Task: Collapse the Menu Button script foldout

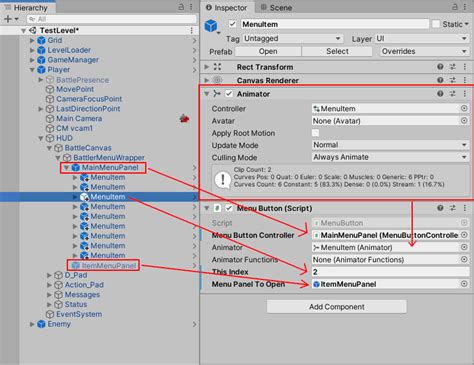Action: (x=206, y=208)
